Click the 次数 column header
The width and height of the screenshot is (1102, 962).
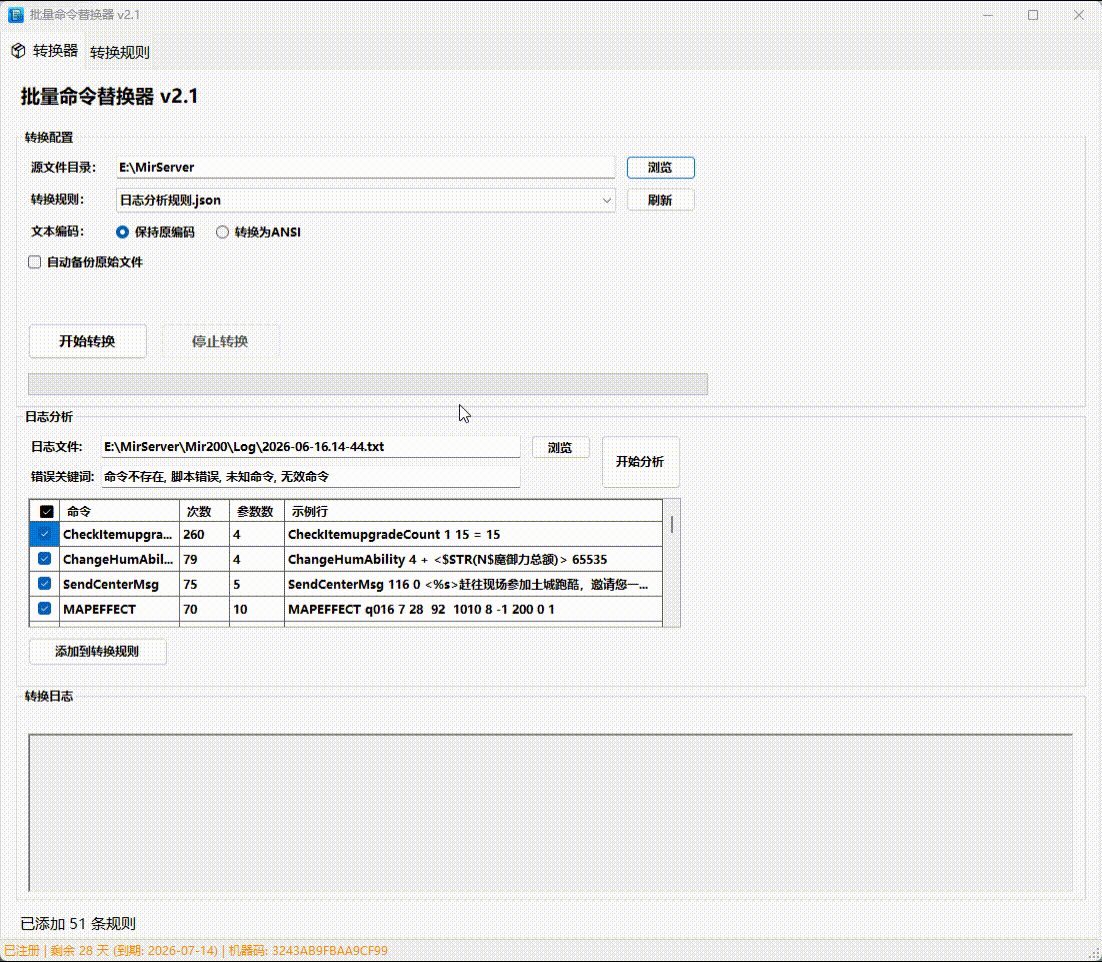205,512
